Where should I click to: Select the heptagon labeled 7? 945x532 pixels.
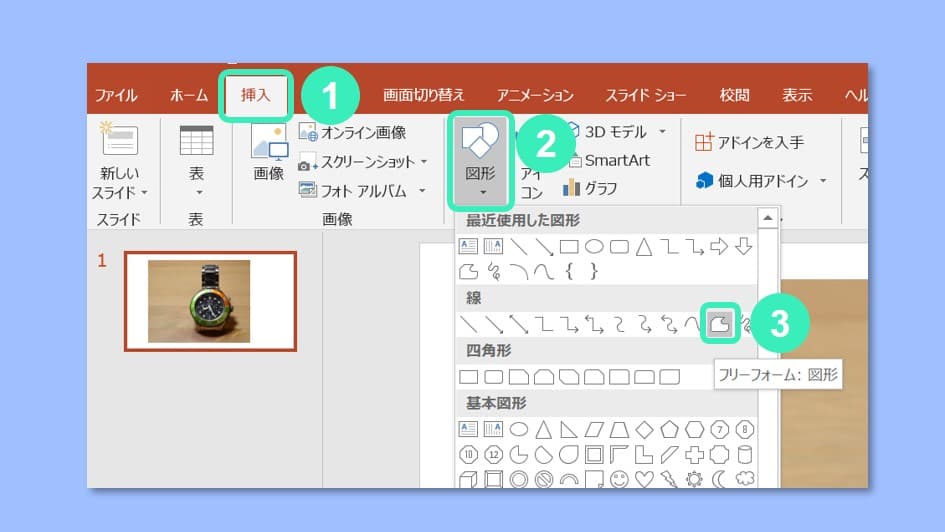[720, 430]
